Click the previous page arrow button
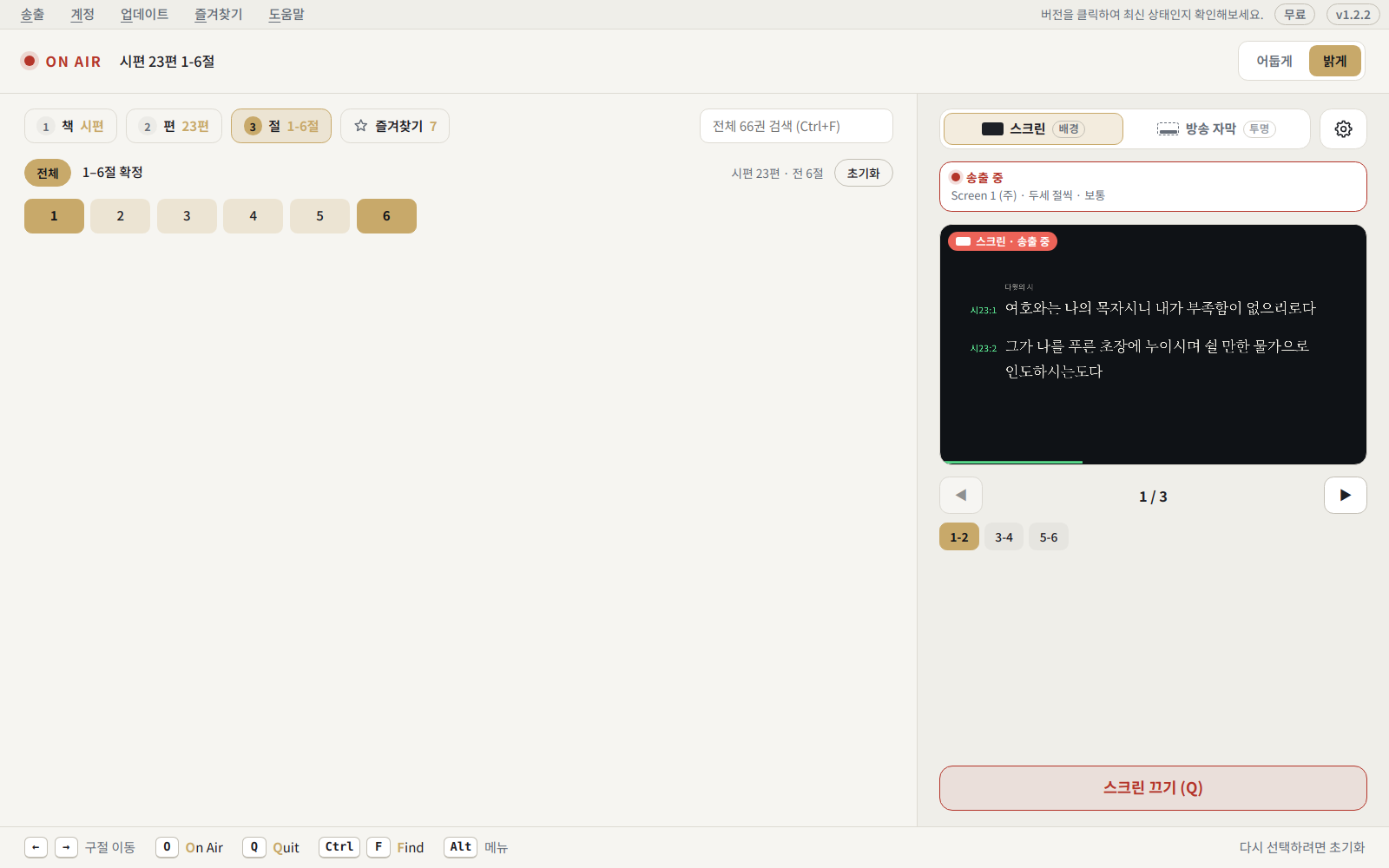 tap(961, 496)
